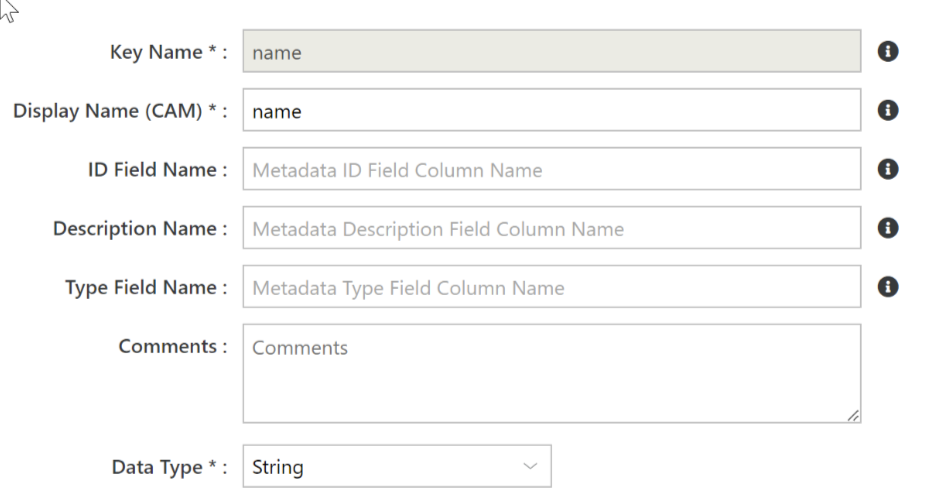The width and height of the screenshot is (927, 490).
Task: Click the ID Field Name label
Action: coord(157,170)
